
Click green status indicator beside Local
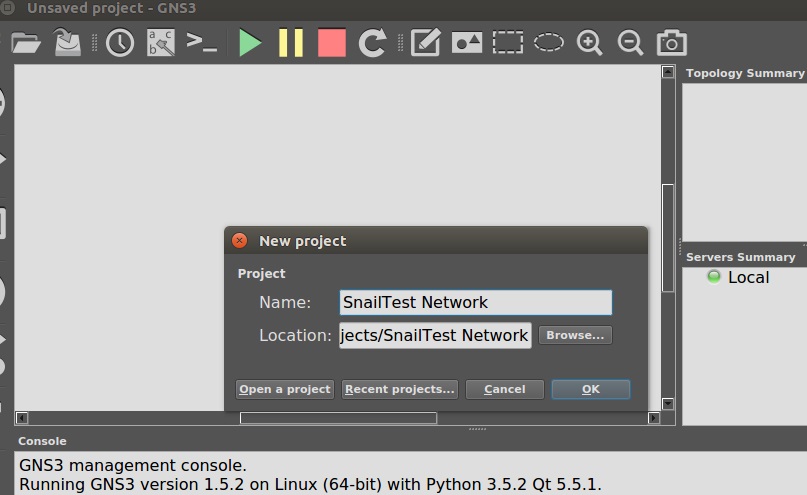tap(714, 277)
